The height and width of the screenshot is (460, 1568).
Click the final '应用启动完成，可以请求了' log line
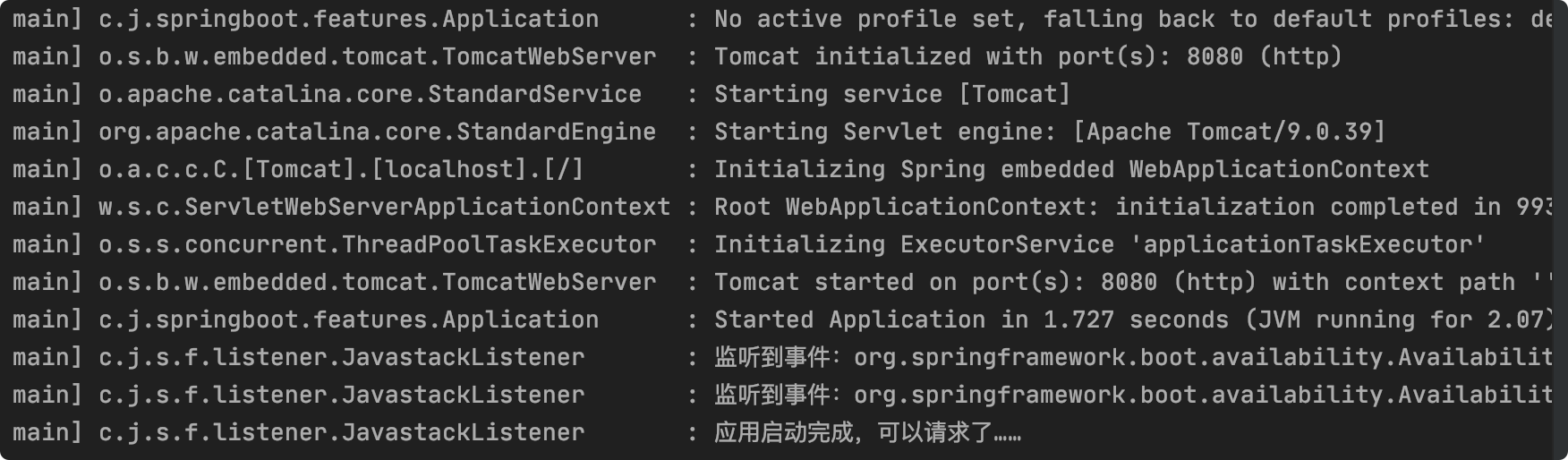[x=867, y=432]
